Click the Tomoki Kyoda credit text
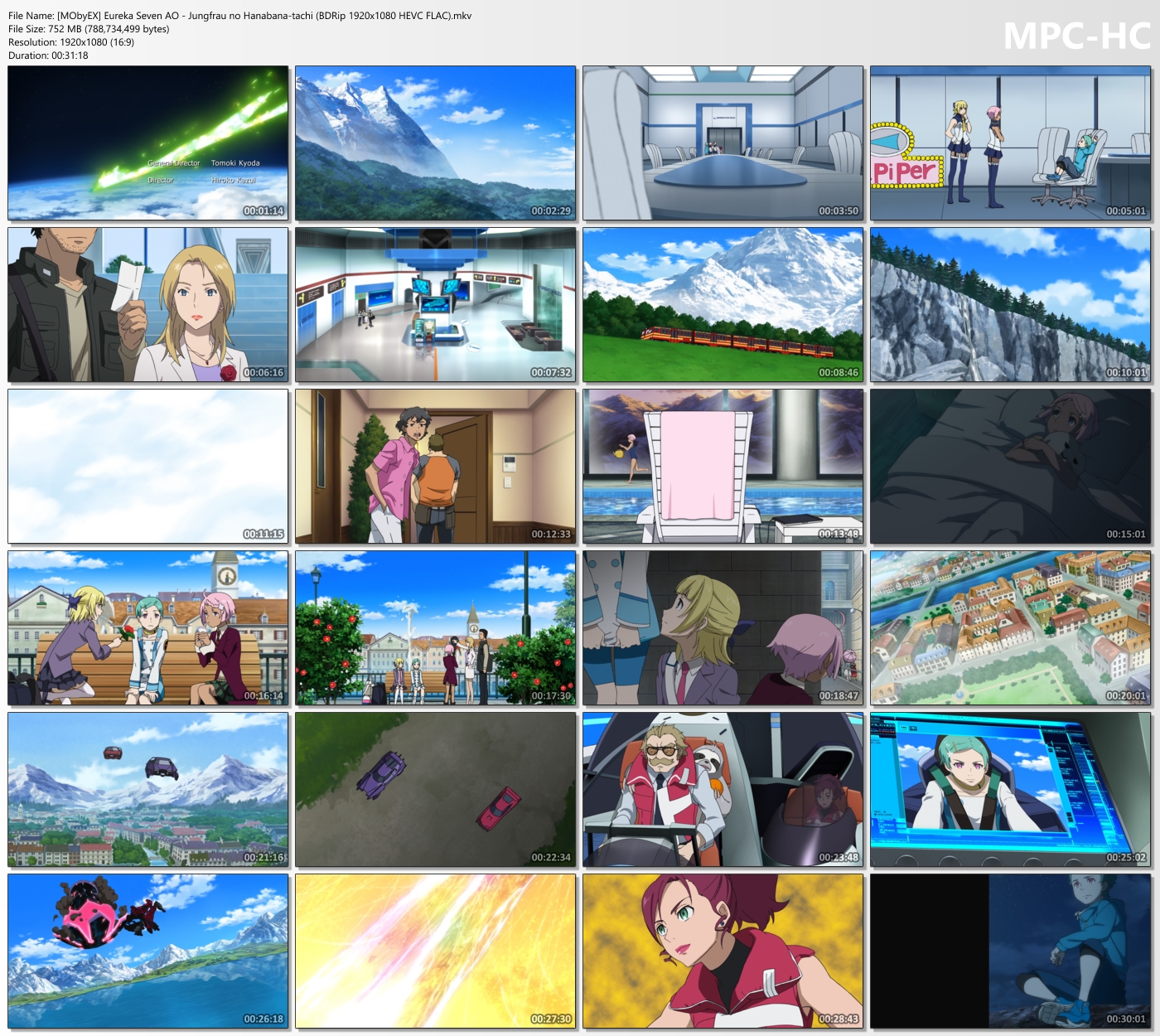Screen dimensions: 1160x1036 click(x=235, y=163)
